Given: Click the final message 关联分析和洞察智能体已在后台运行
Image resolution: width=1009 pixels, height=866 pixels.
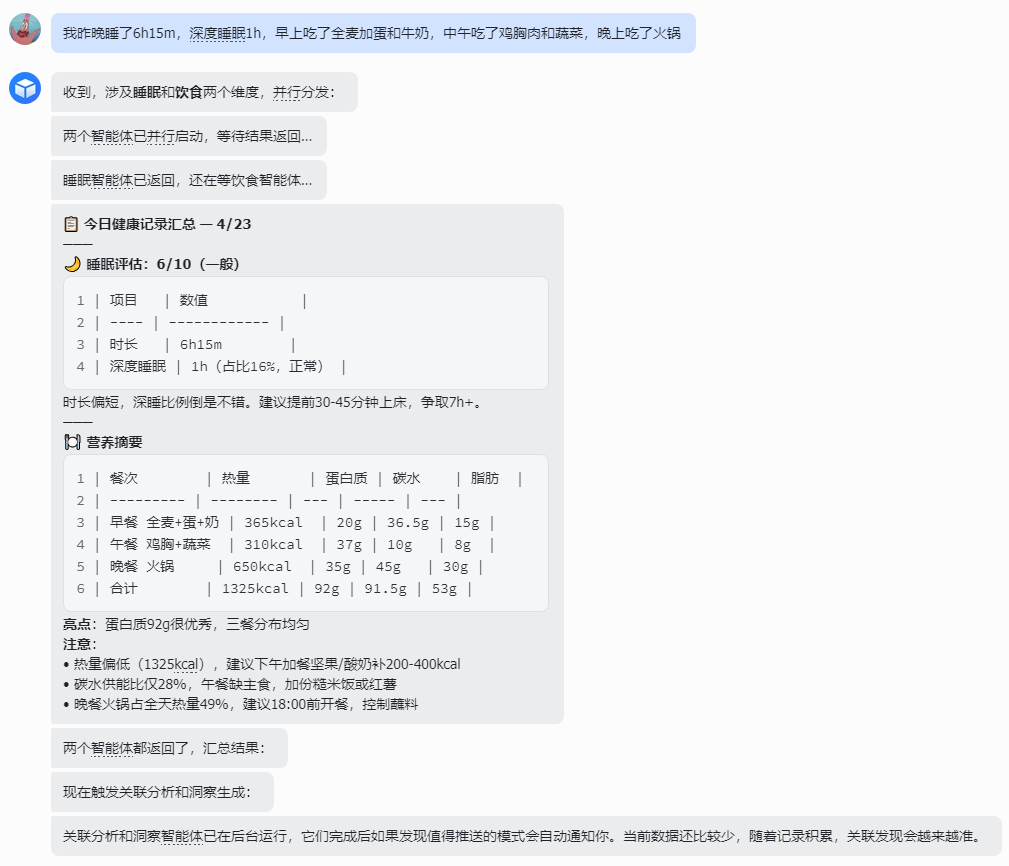Looking at the screenshot, I should click(x=526, y=836).
